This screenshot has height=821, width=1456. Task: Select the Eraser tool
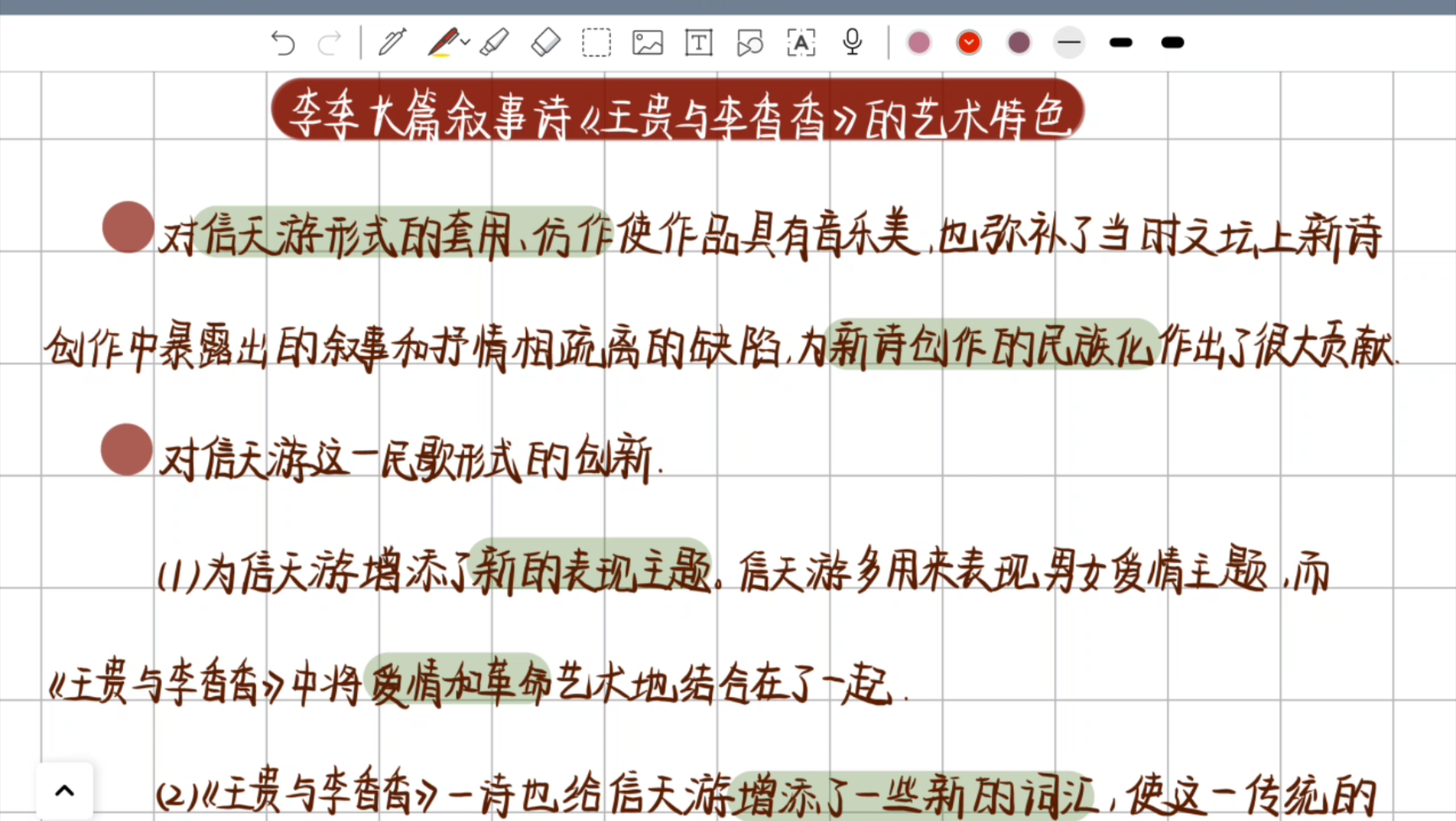coord(545,43)
